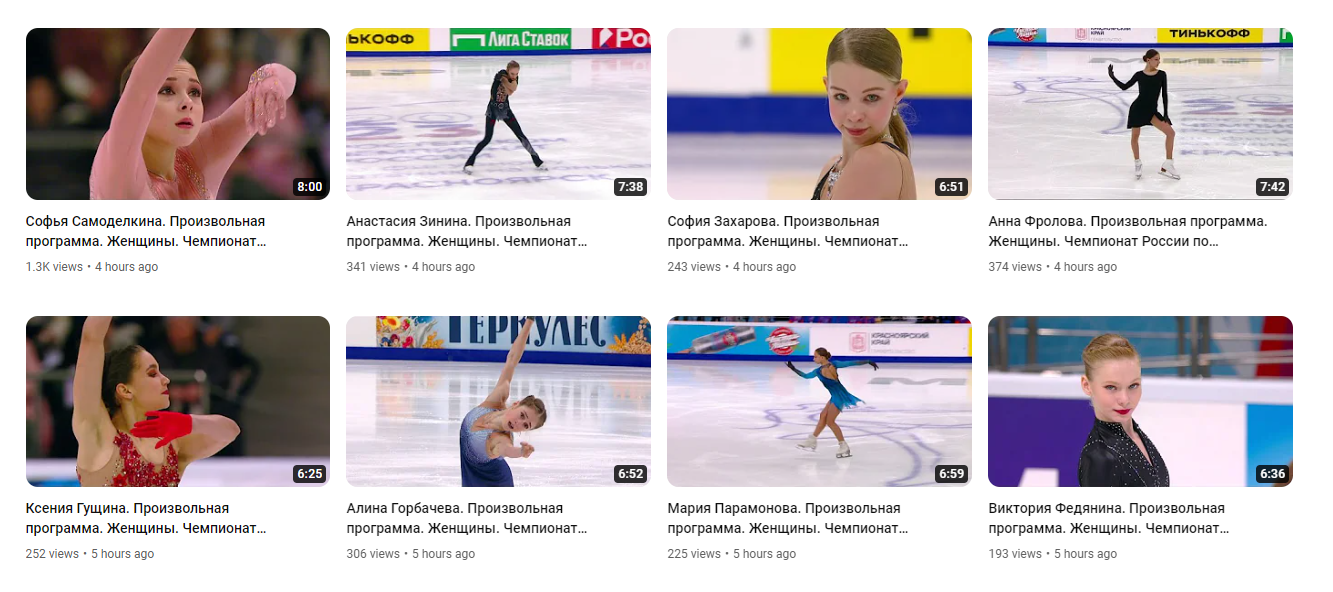Image resolution: width=1333 pixels, height=592 pixels.
Task: Click the Ксения Гущина video title
Action: [x=146, y=518]
